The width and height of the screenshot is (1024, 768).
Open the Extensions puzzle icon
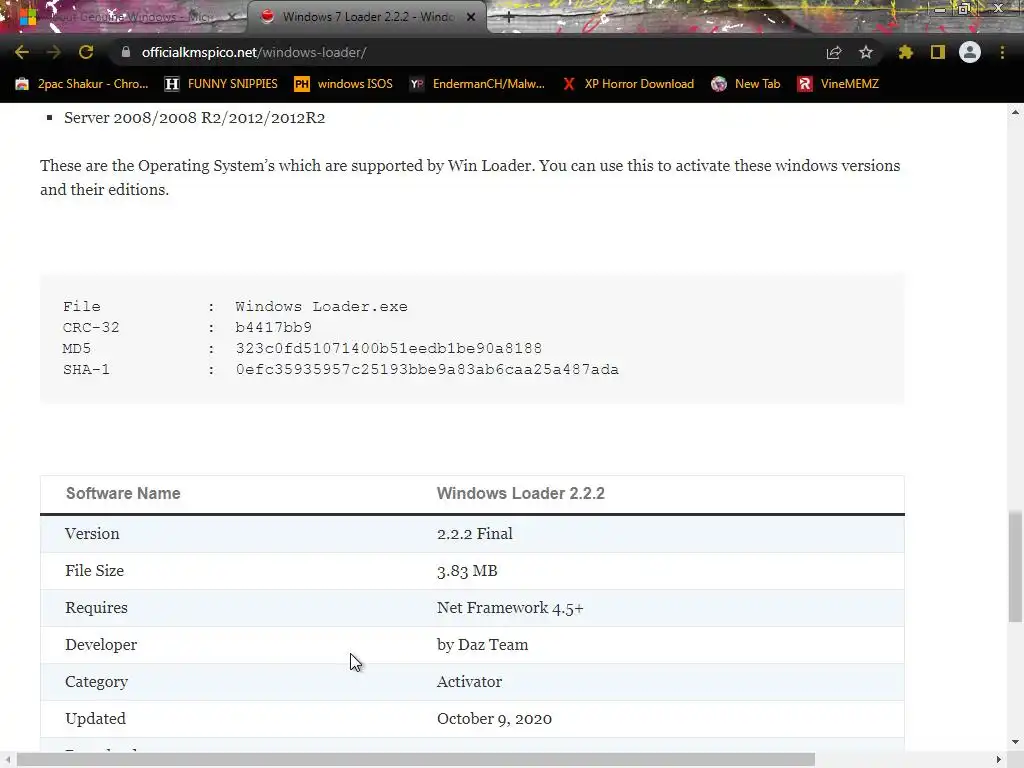coord(905,52)
